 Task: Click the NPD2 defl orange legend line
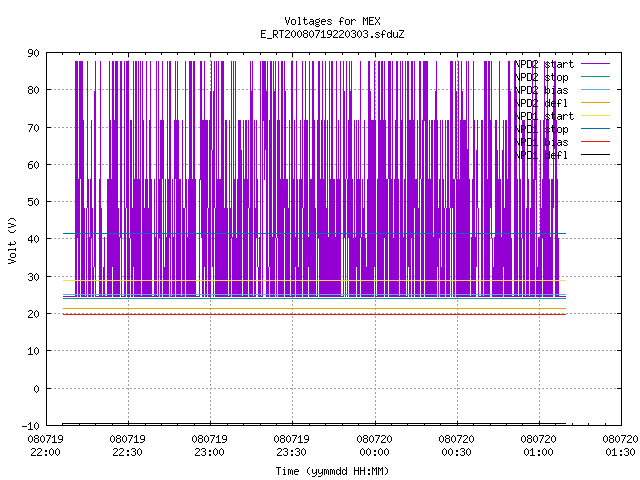click(x=595, y=102)
